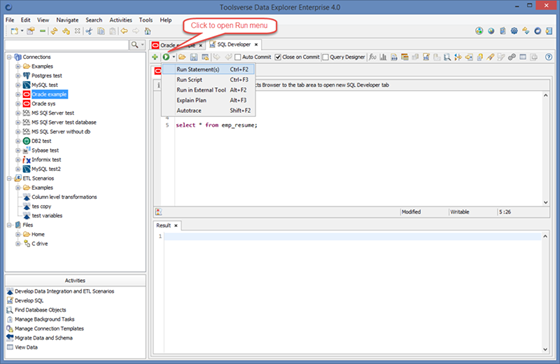Select the Oracle sys connection
This screenshot has height=364, width=560.
pyautogui.click(x=44, y=104)
